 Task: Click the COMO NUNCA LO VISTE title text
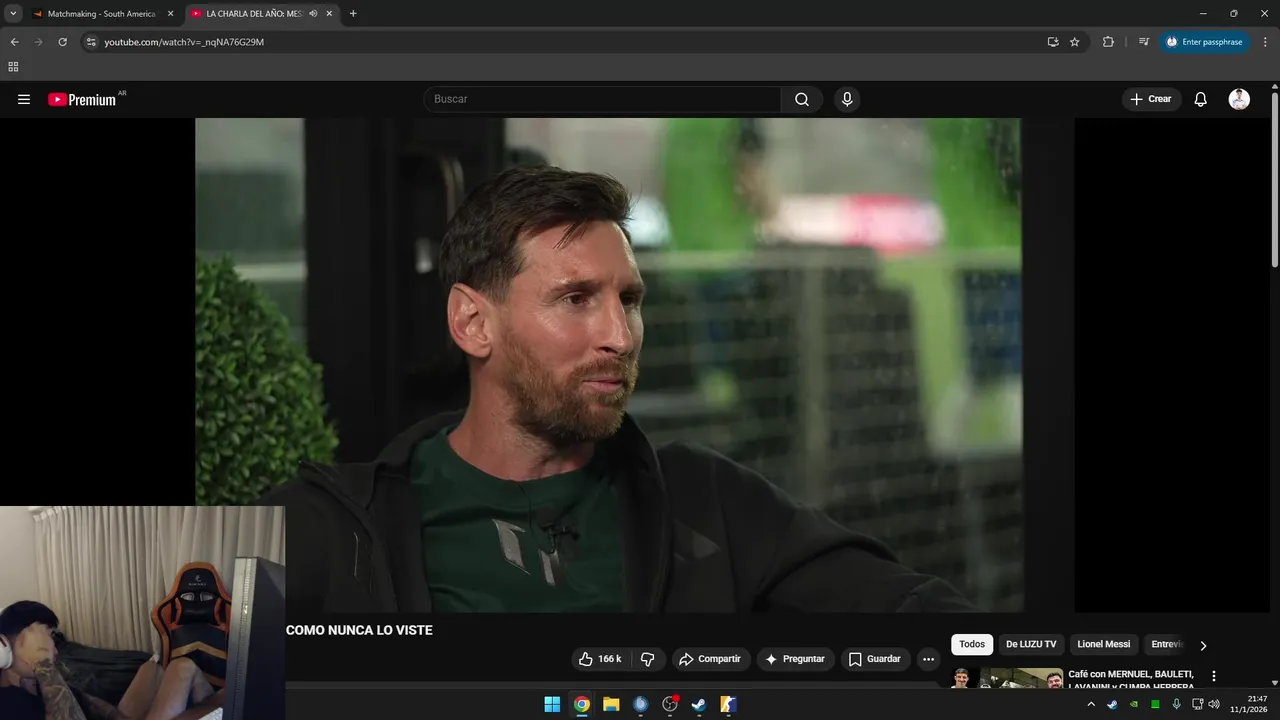(x=359, y=630)
